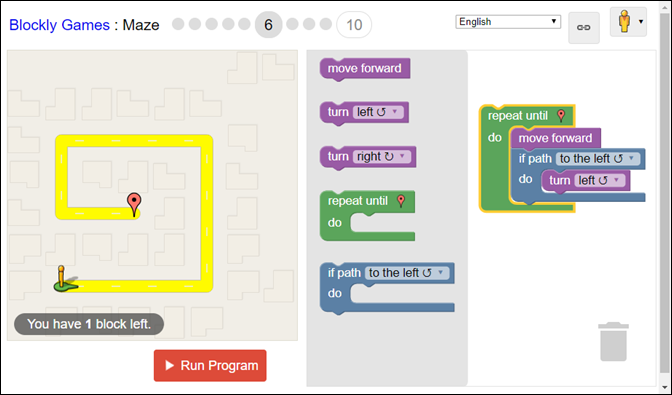Viewport: 672px width, 395px height.
Task: Select the workspace 'move forward' block
Action: coord(555,138)
